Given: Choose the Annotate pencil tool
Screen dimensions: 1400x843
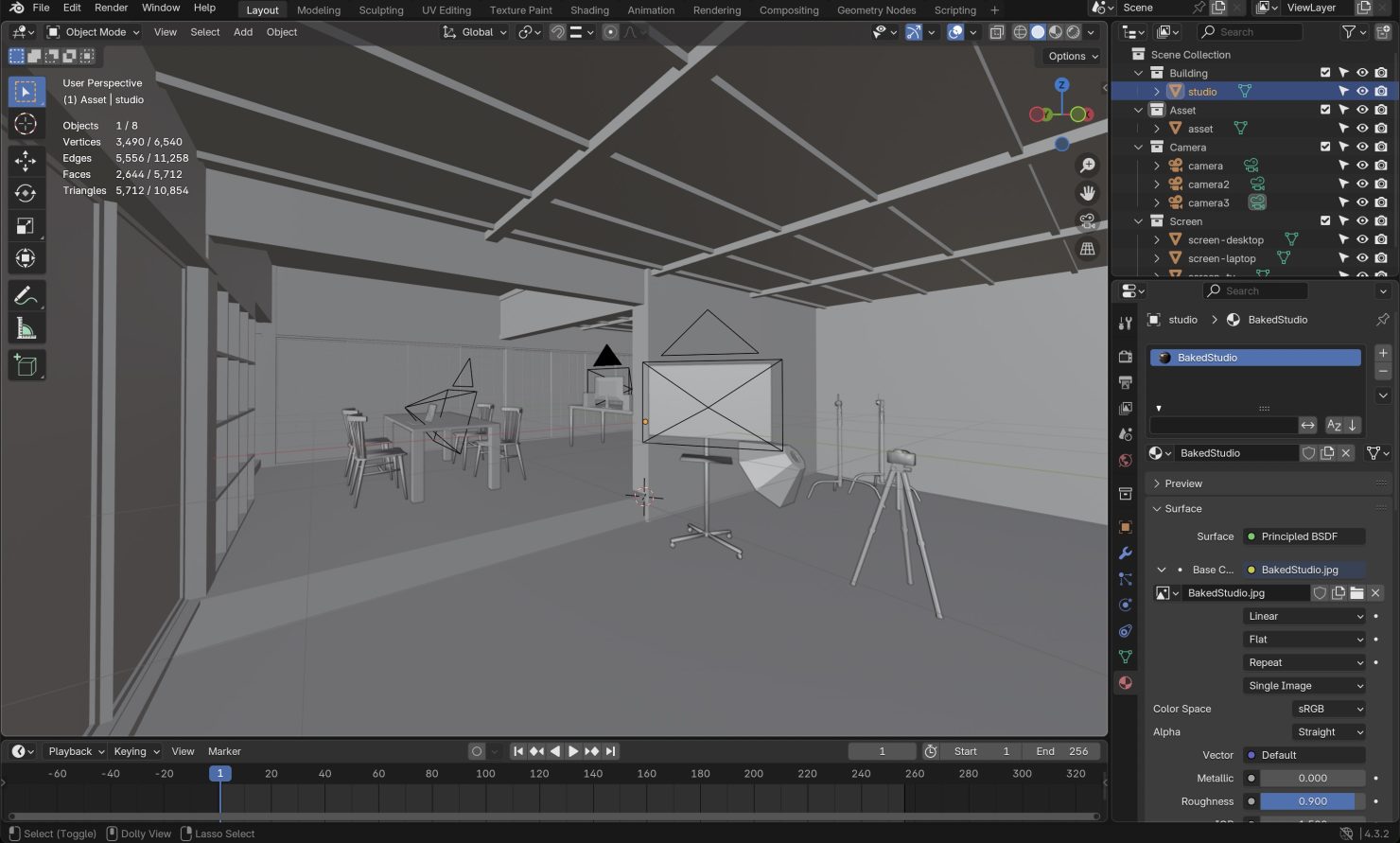Looking at the screenshot, I should click(x=26, y=296).
